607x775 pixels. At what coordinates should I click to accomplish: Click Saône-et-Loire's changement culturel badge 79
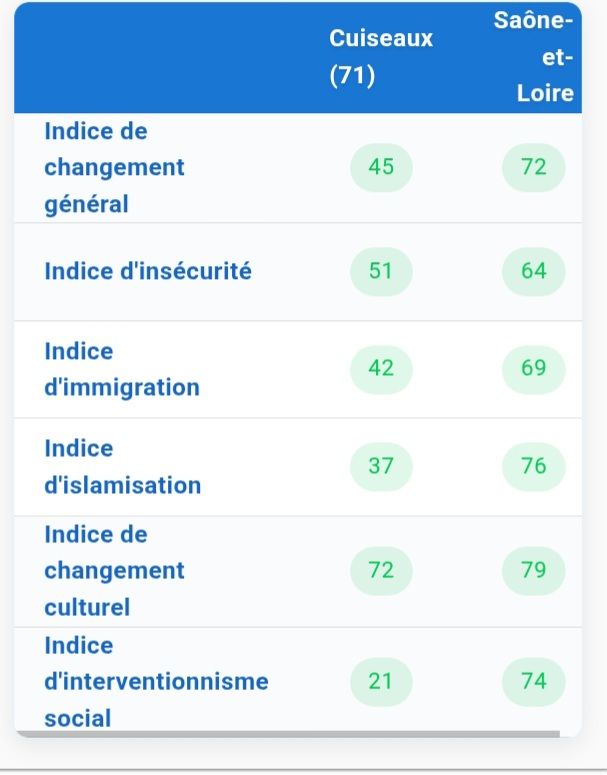point(534,571)
